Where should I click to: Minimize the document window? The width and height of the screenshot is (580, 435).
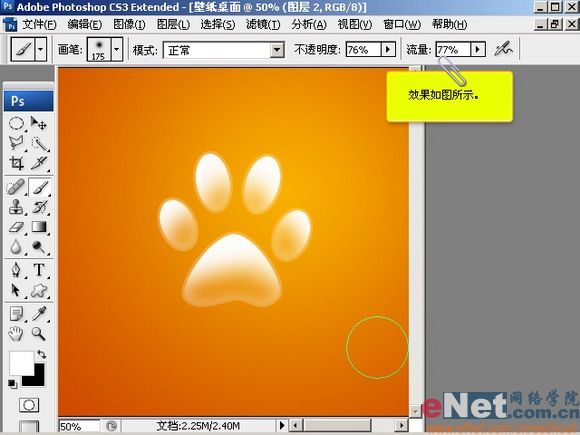[x=540, y=24]
